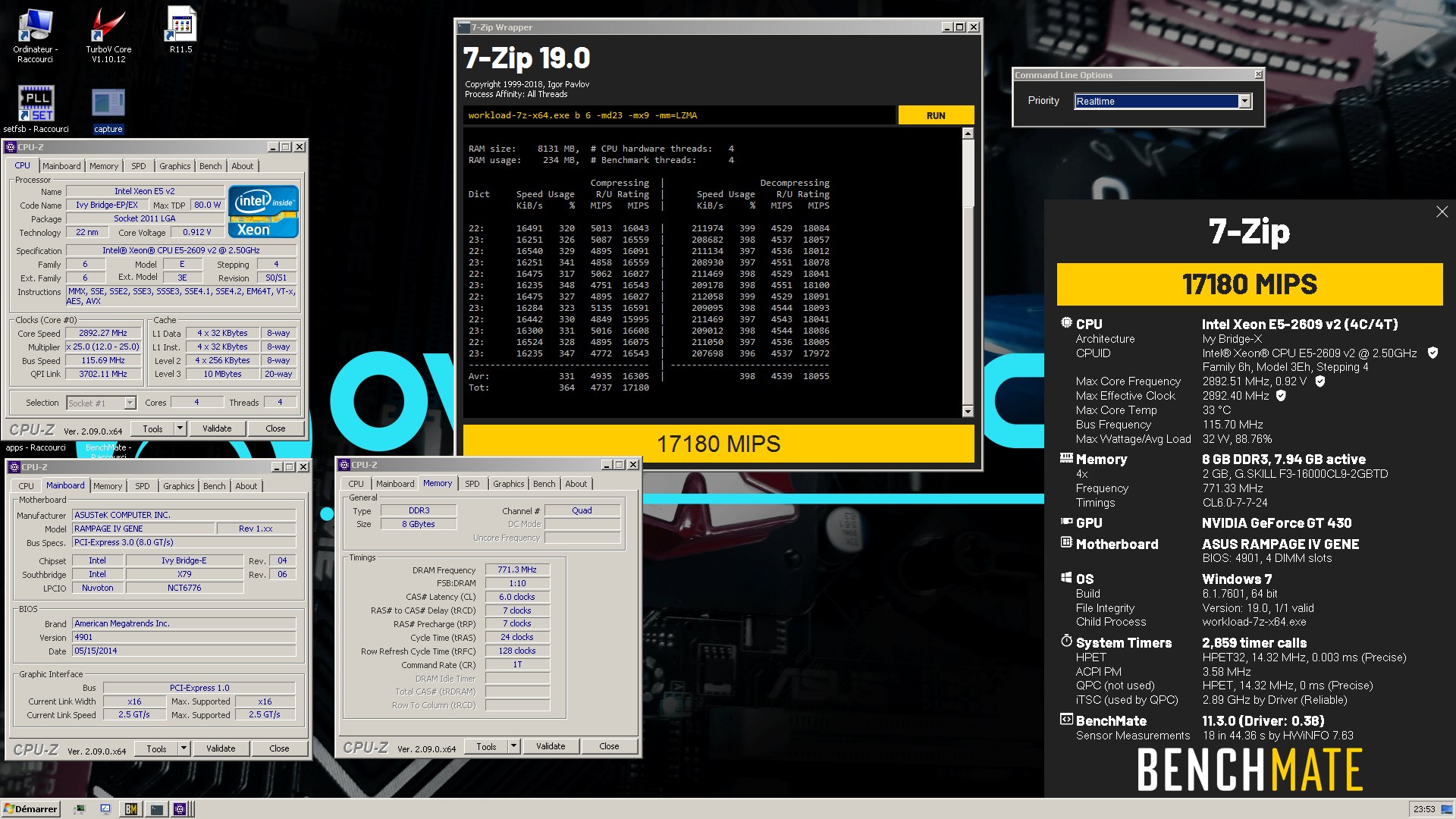Close the BenchMate result panel with X
Image resolution: width=1456 pixels, height=819 pixels.
tap(1442, 212)
